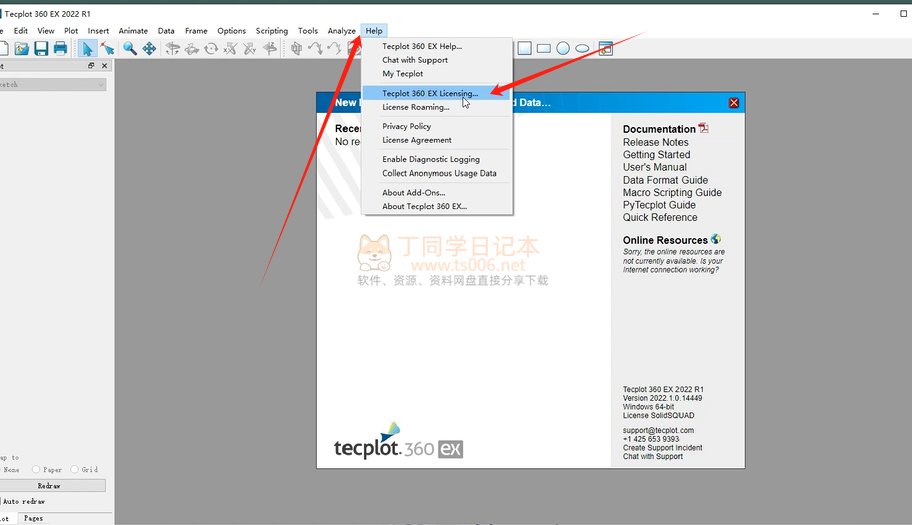The height and width of the screenshot is (525, 912).
Task: Open the Quick Reference link
Action: tap(660, 217)
